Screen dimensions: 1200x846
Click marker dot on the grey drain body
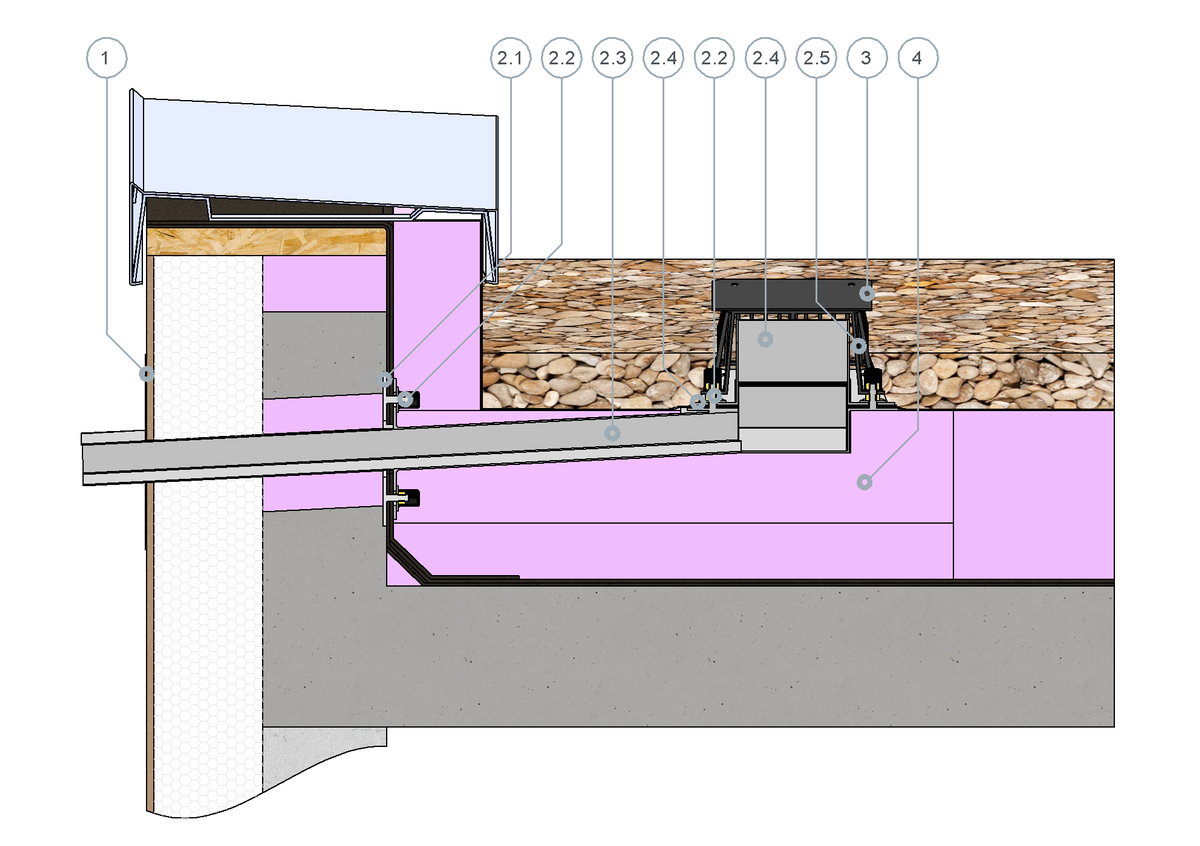point(765,340)
